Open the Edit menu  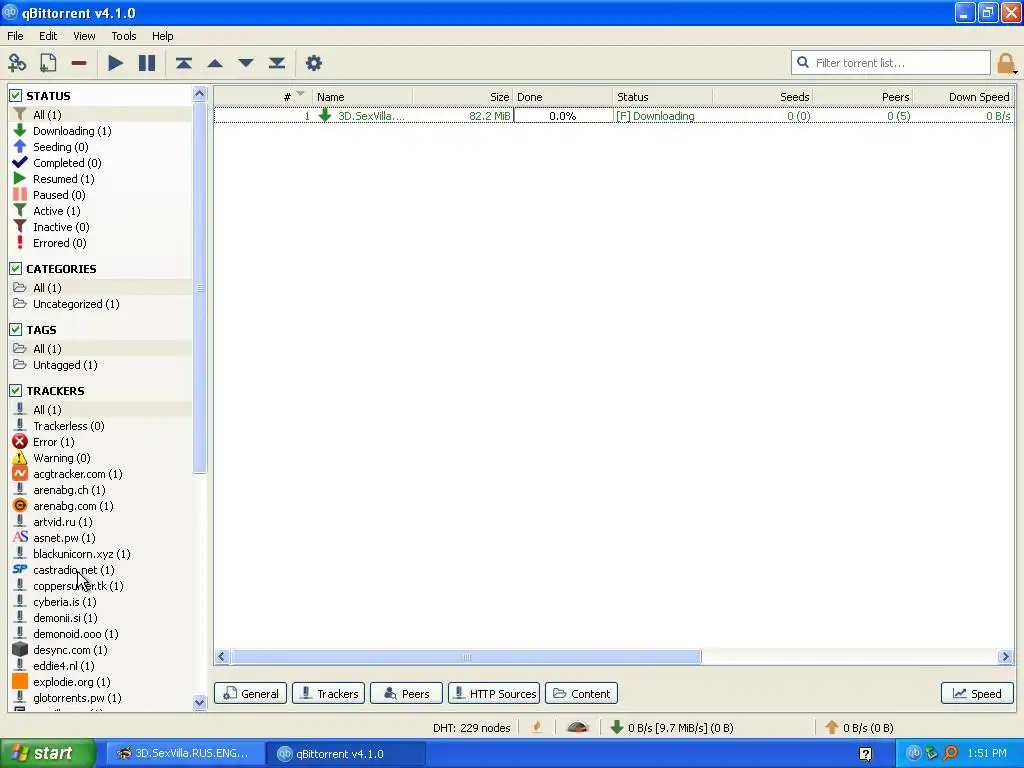pyautogui.click(x=48, y=36)
